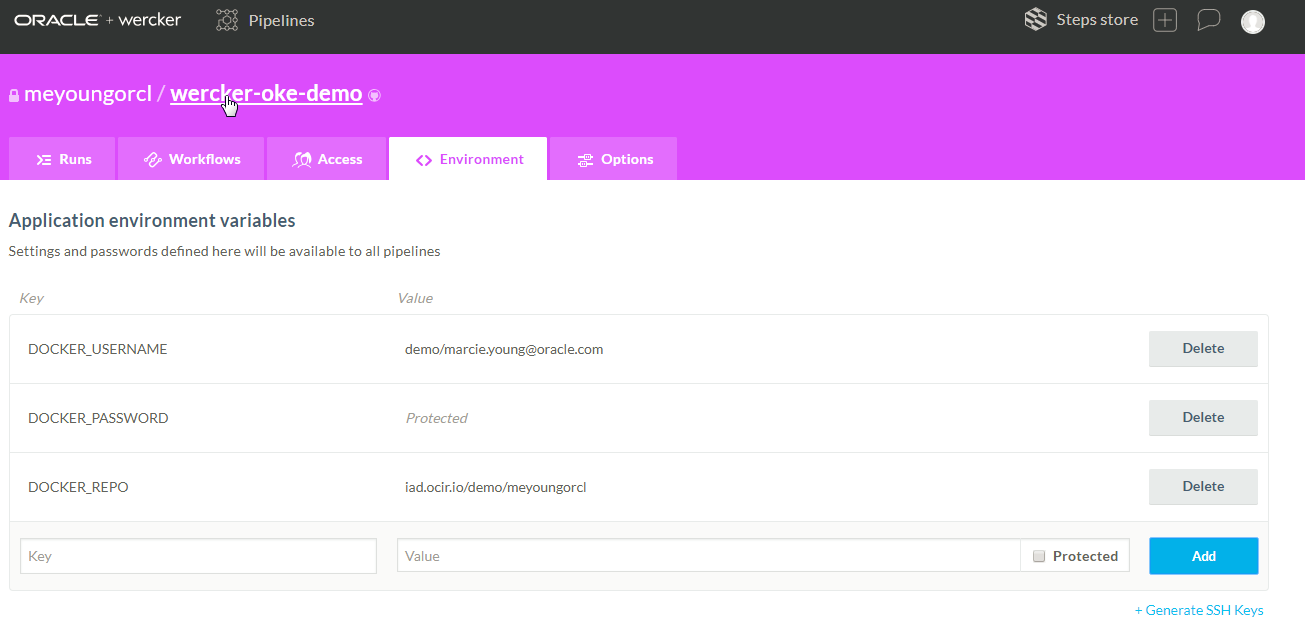1305x638 pixels.
Task: Delete the DOCKER_REPO variable
Action: (x=1203, y=487)
